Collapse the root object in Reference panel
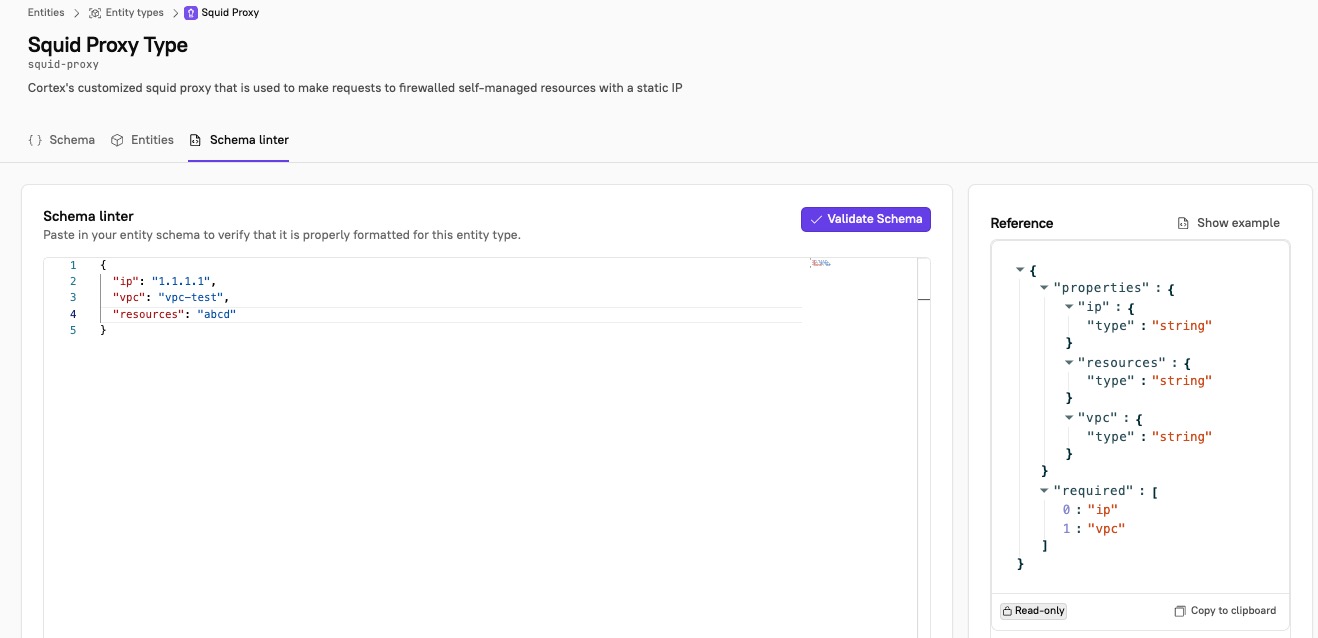Screen dimensions: 1318x638 (1021, 270)
